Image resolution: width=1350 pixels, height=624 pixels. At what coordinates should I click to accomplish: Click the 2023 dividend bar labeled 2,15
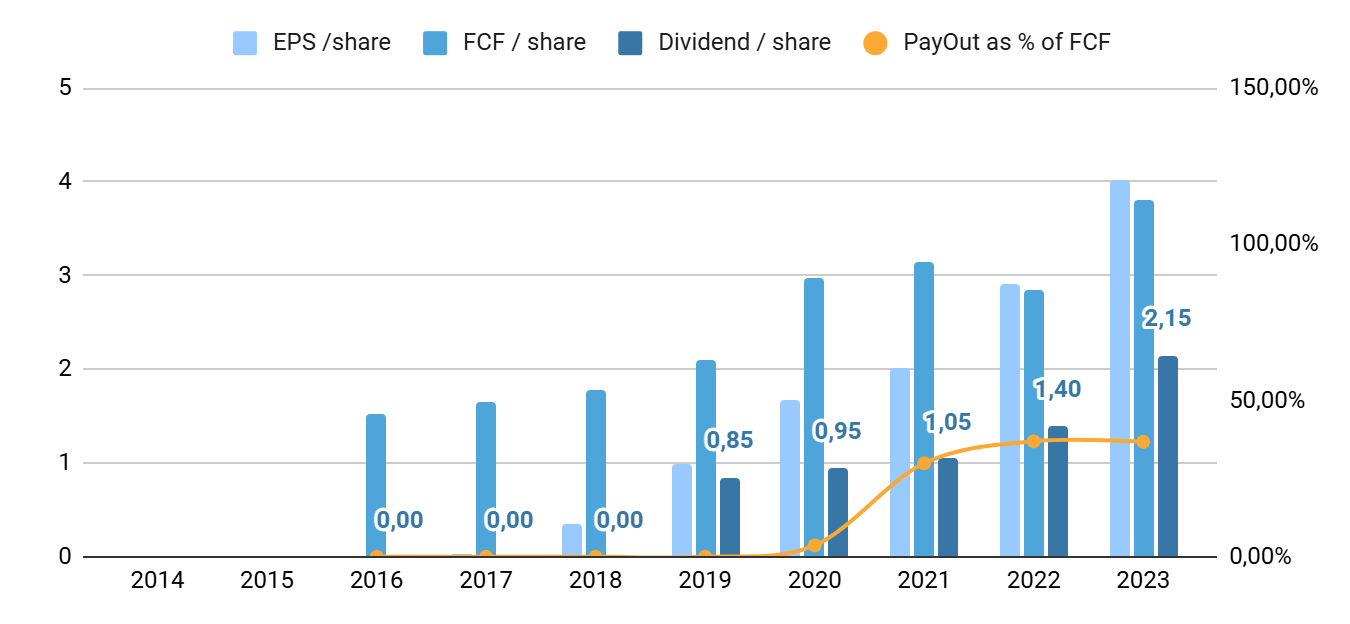coord(1168,456)
